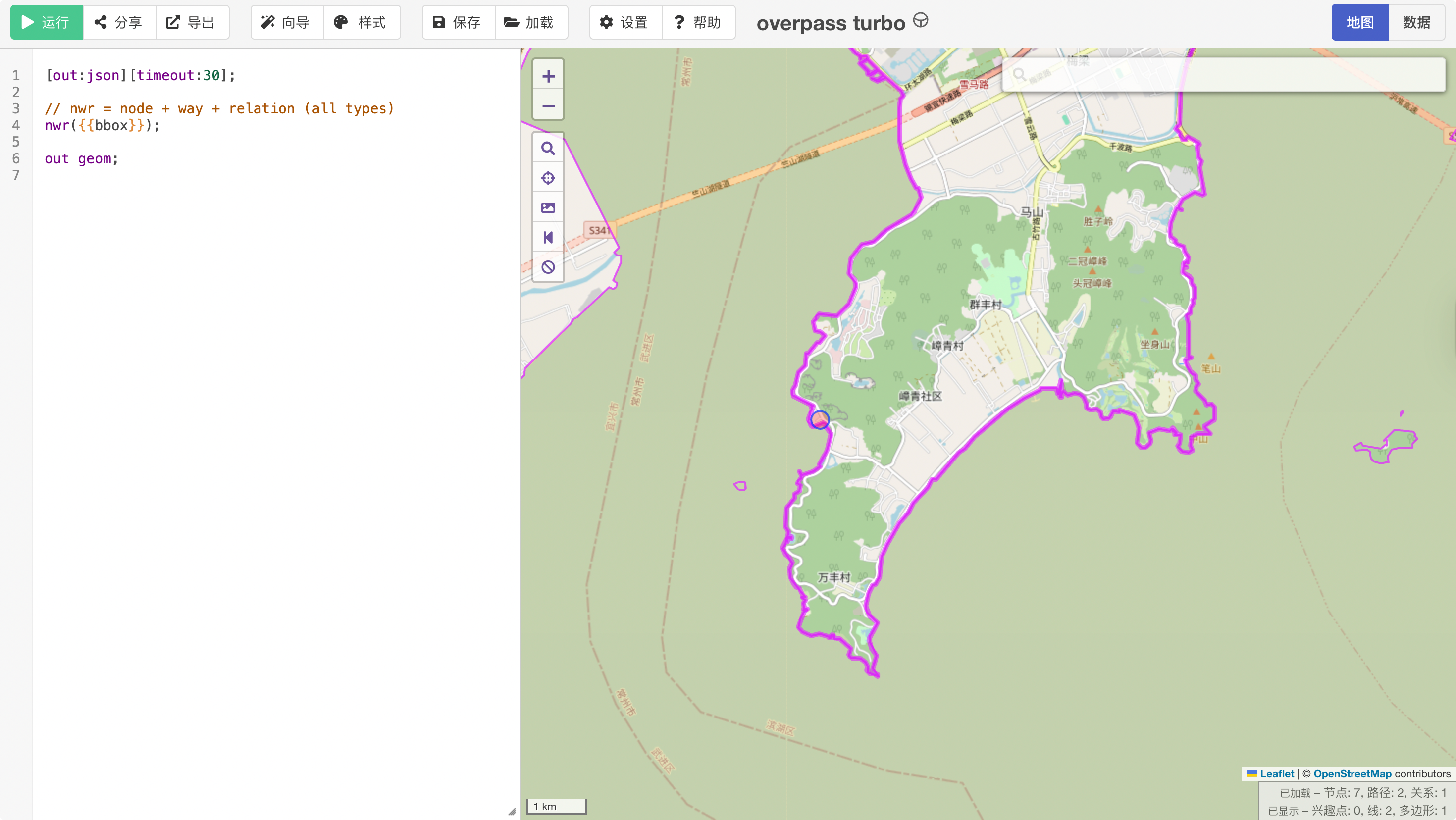Switch to the 数据 (Data) tab
Image resolution: width=1456 pixels, height=820 pixels.
pyautogui.click(x=1417, y=23)
